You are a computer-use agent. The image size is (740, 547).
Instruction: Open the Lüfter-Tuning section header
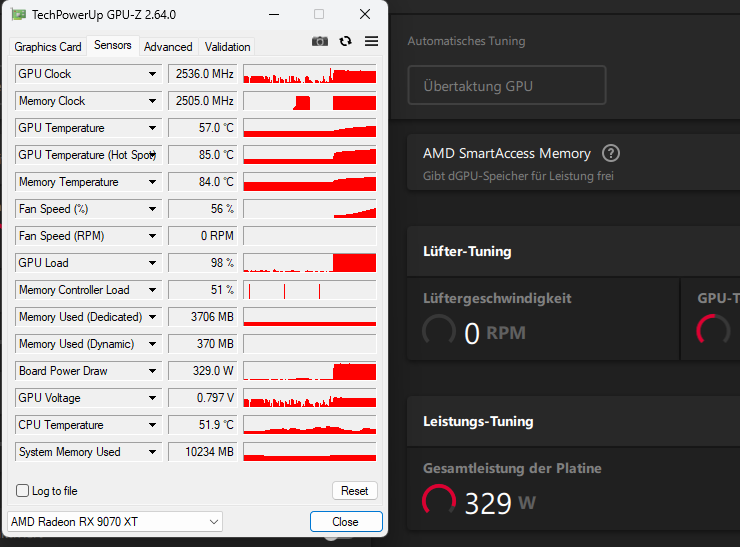pos(573,251)
